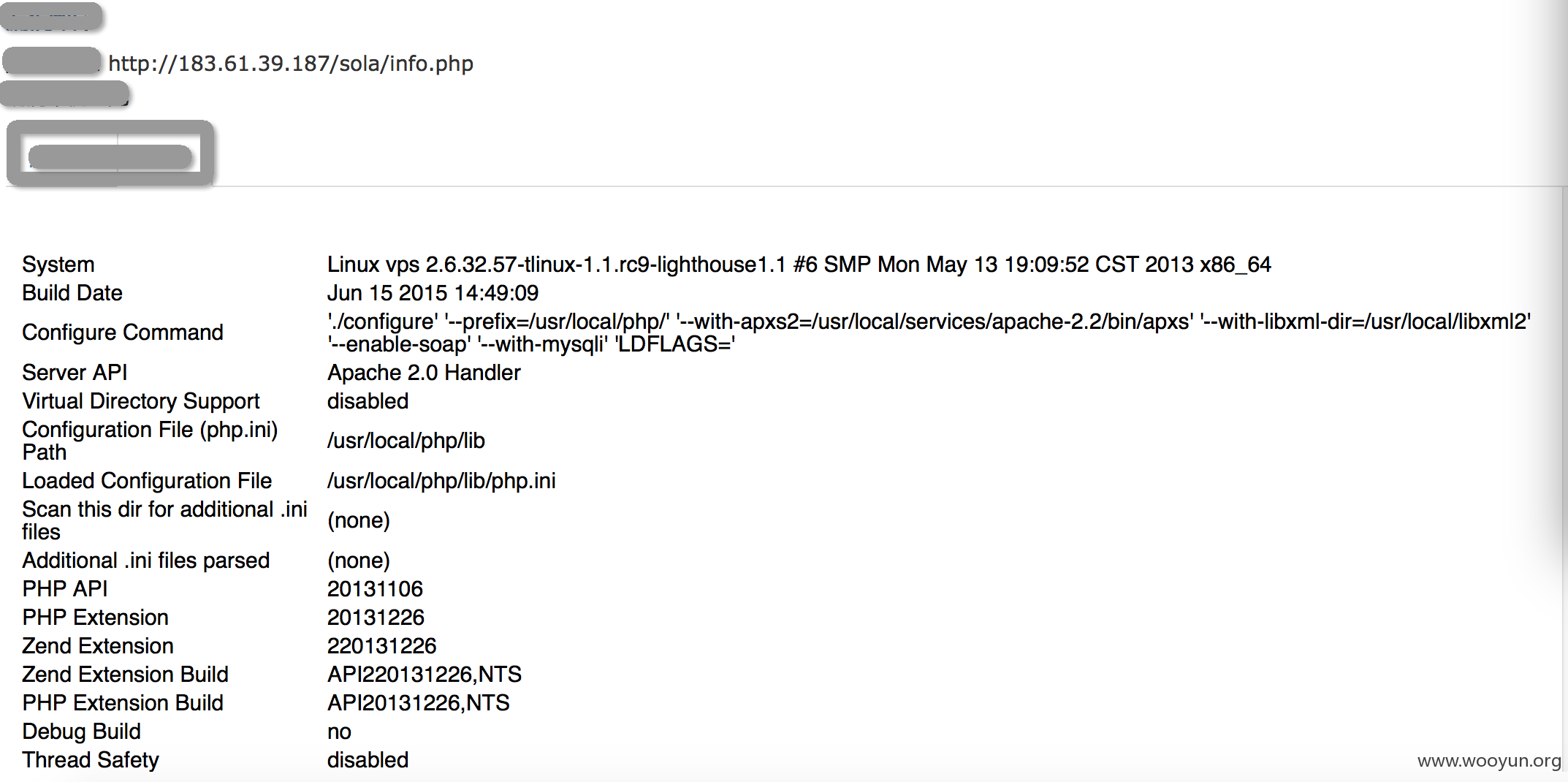Image resolution: width=1568 pixels, height=782 pixels.
Task: Select the Virtual Directory Support label
Action: click(141, 401)
